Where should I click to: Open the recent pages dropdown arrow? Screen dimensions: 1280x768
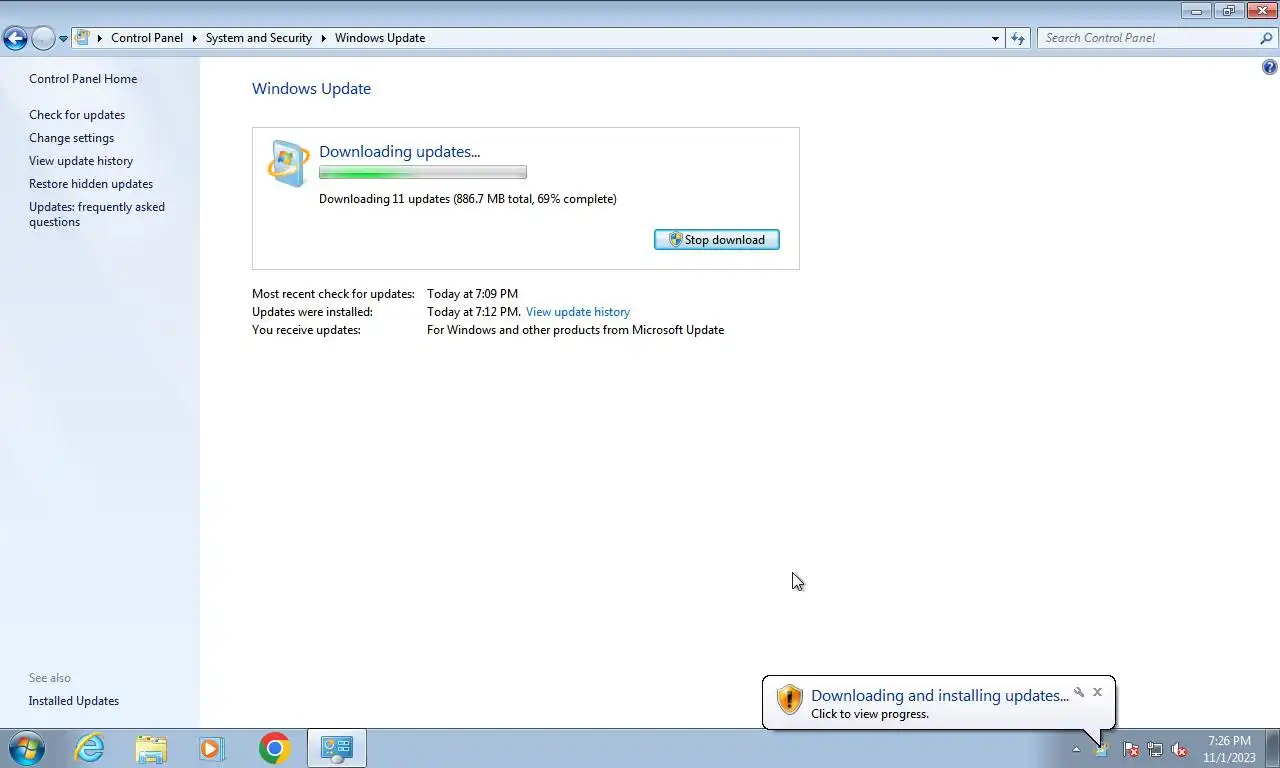[x=63, y=39]
